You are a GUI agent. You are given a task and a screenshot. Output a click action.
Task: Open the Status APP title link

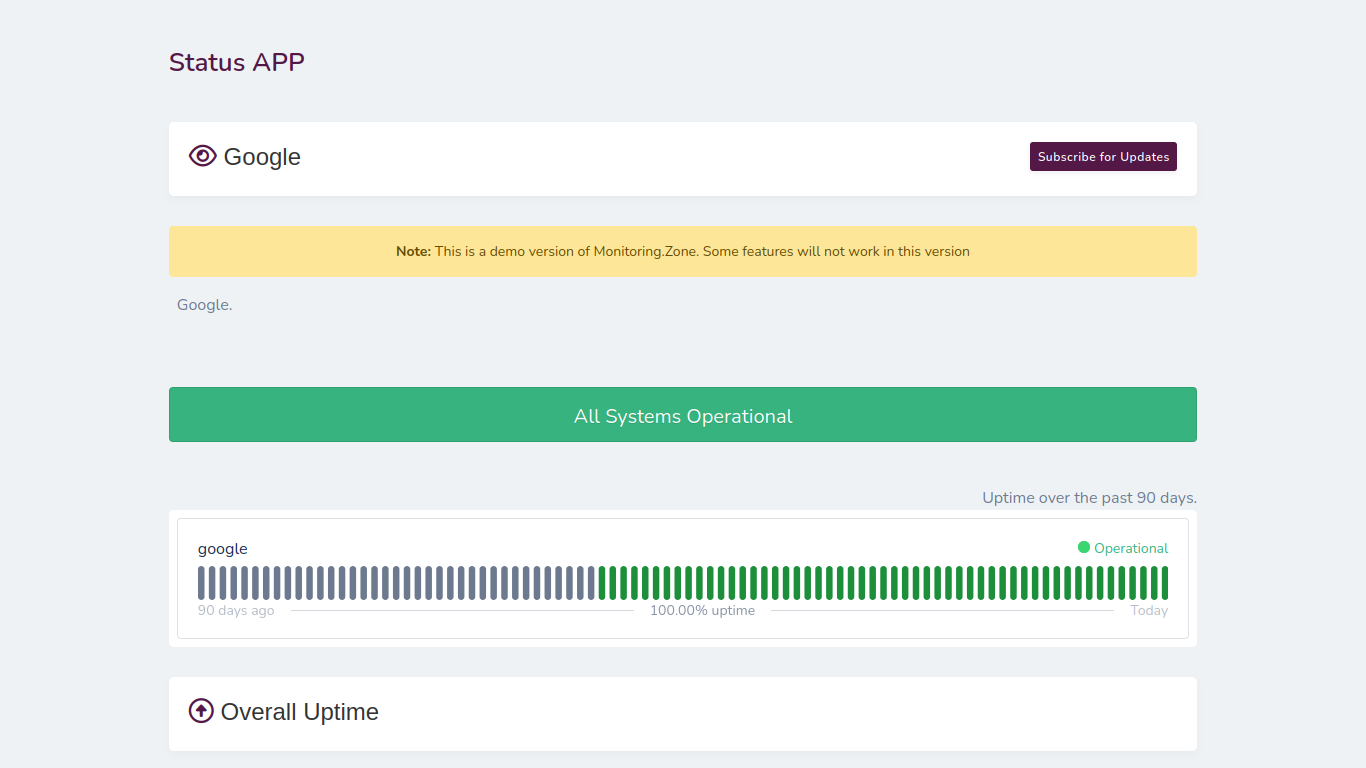pyautogui.click(x=237, y=62)
